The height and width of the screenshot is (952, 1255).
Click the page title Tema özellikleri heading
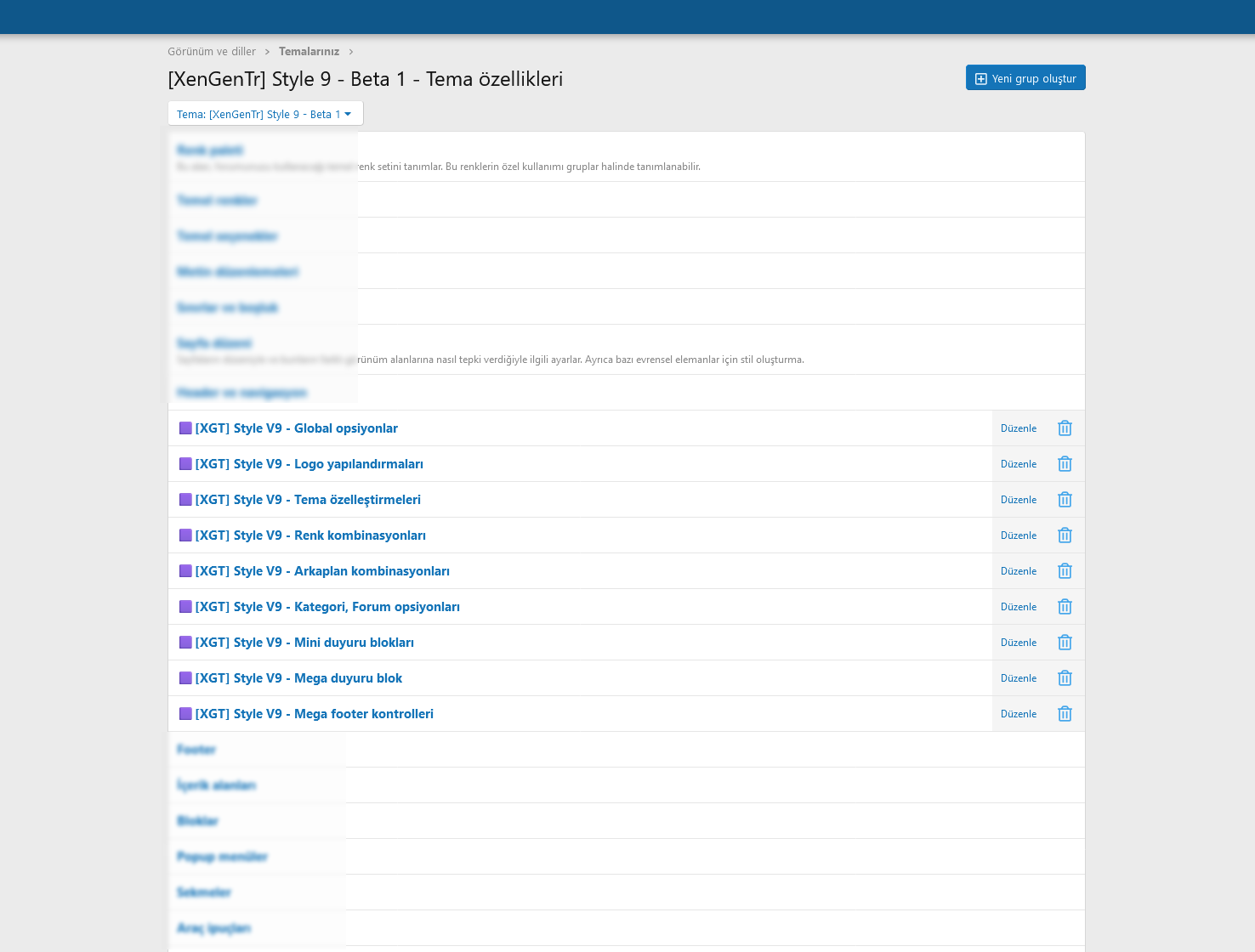click(x=366, y=79)
